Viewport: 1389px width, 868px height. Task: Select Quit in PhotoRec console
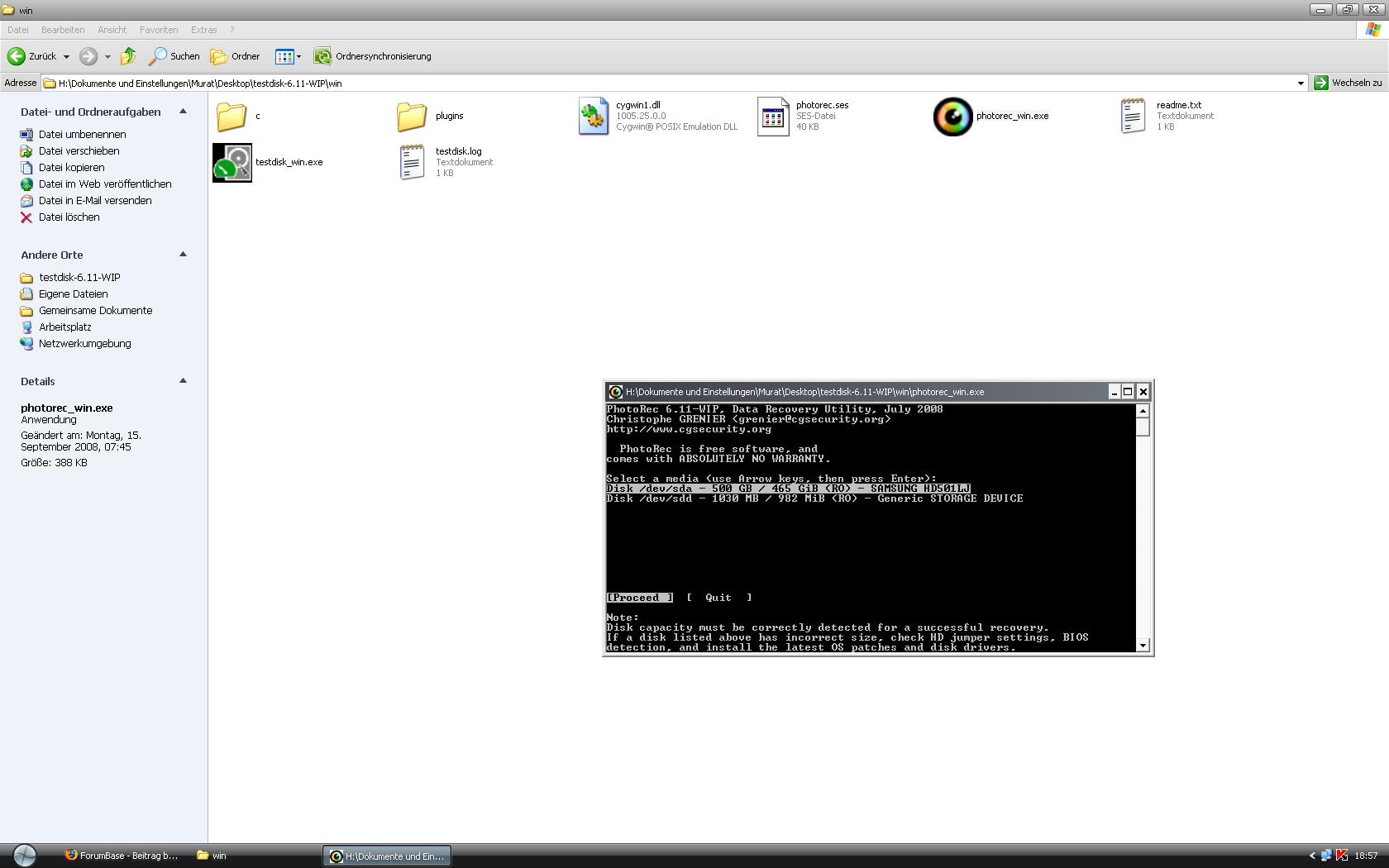[x=718, y=598]
